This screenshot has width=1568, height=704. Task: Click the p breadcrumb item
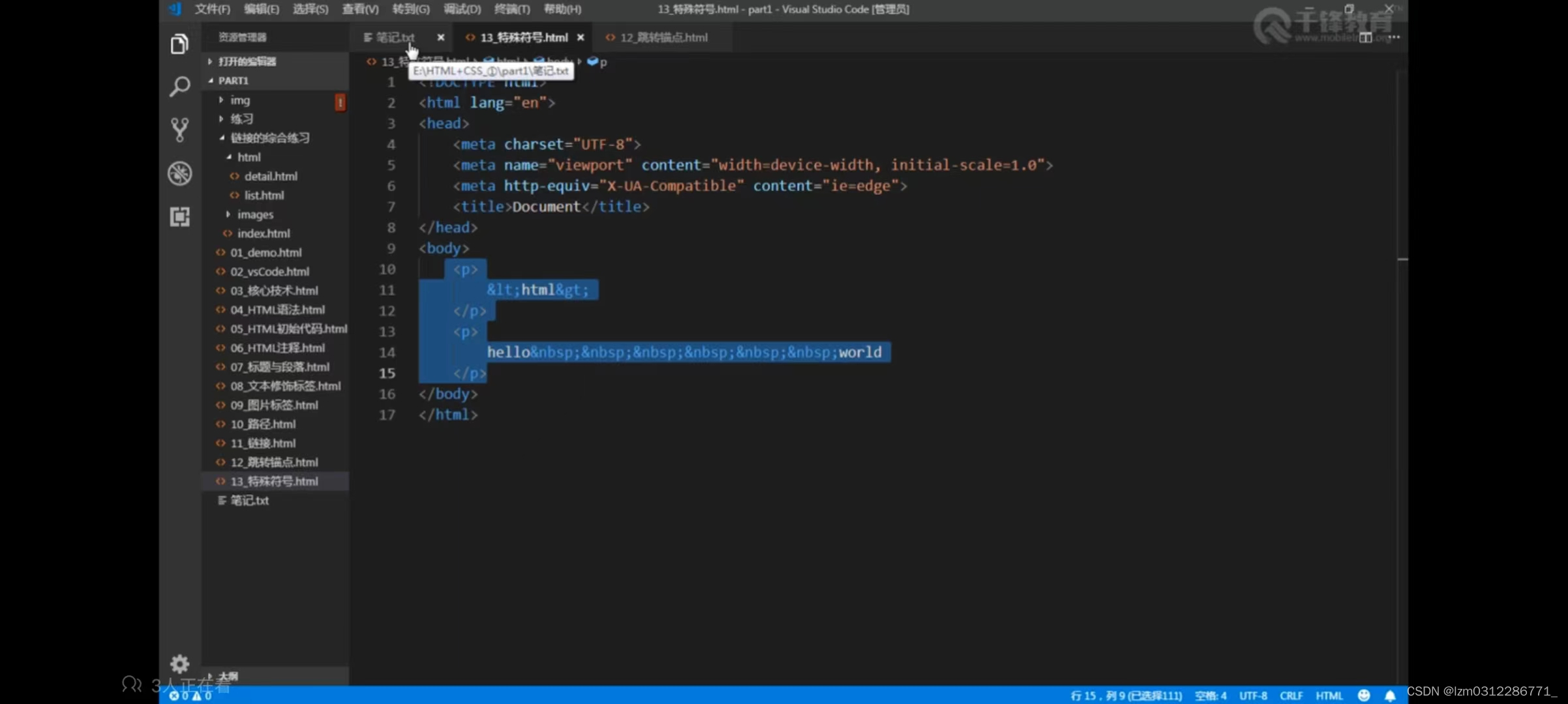tap(597, 62)
